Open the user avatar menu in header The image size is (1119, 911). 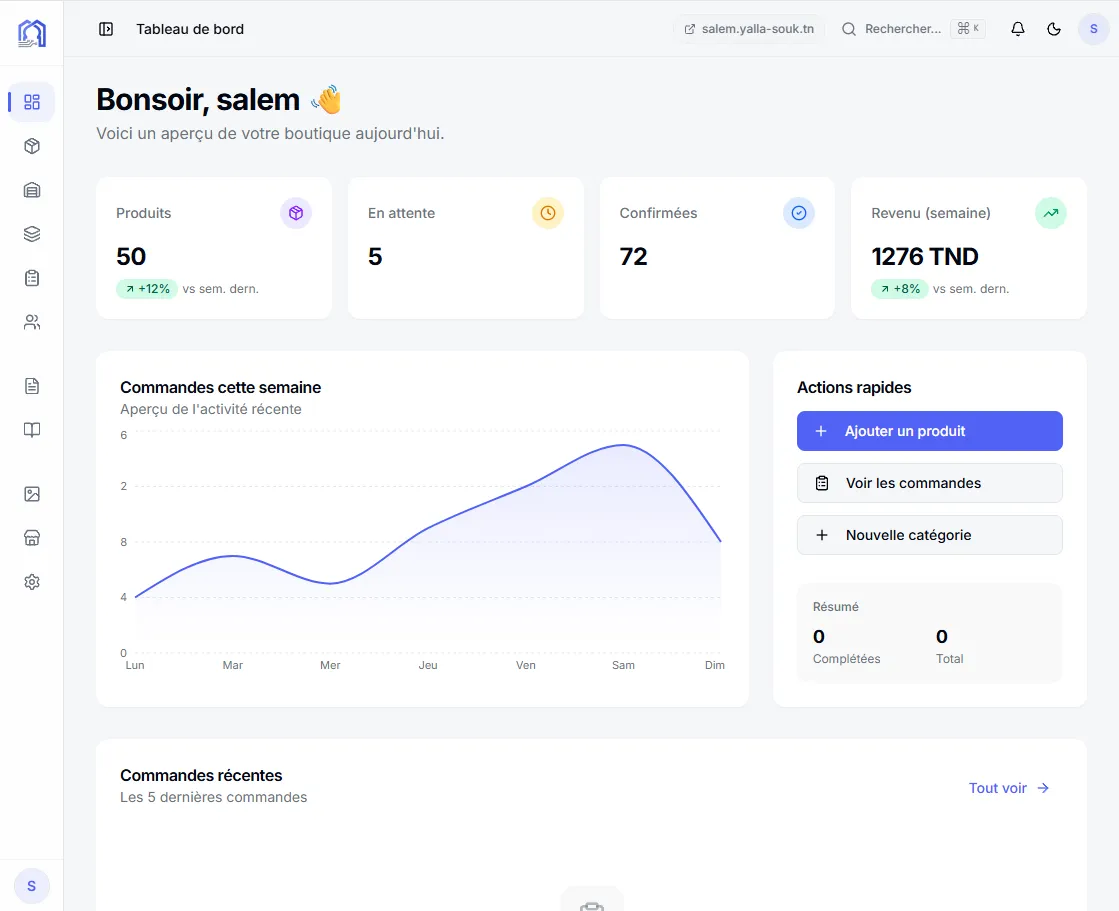pos(1093,29)
